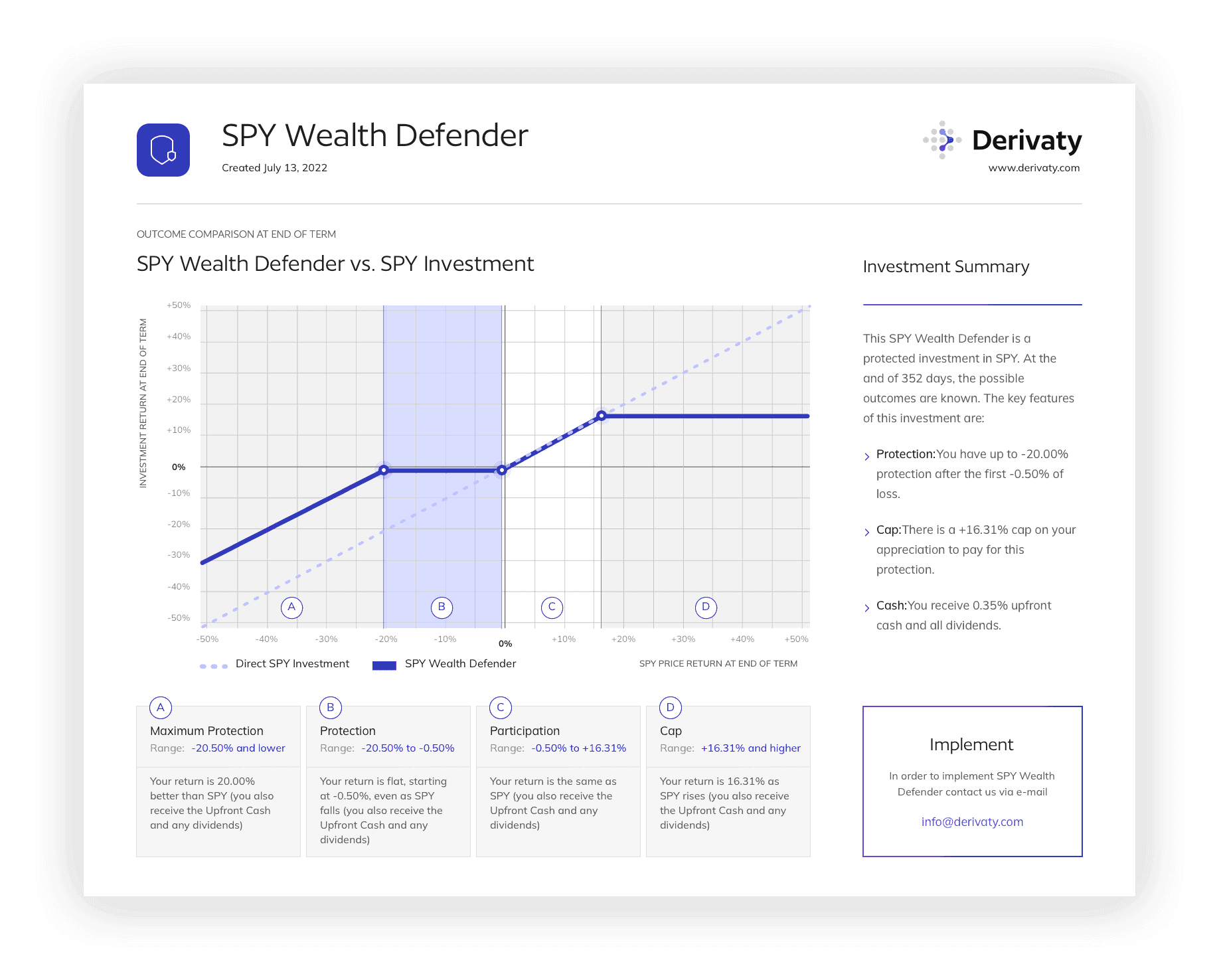Screen dimensions: 1219x980
Task: Click the chart point at 0% return
Action: tap(502, 470)
